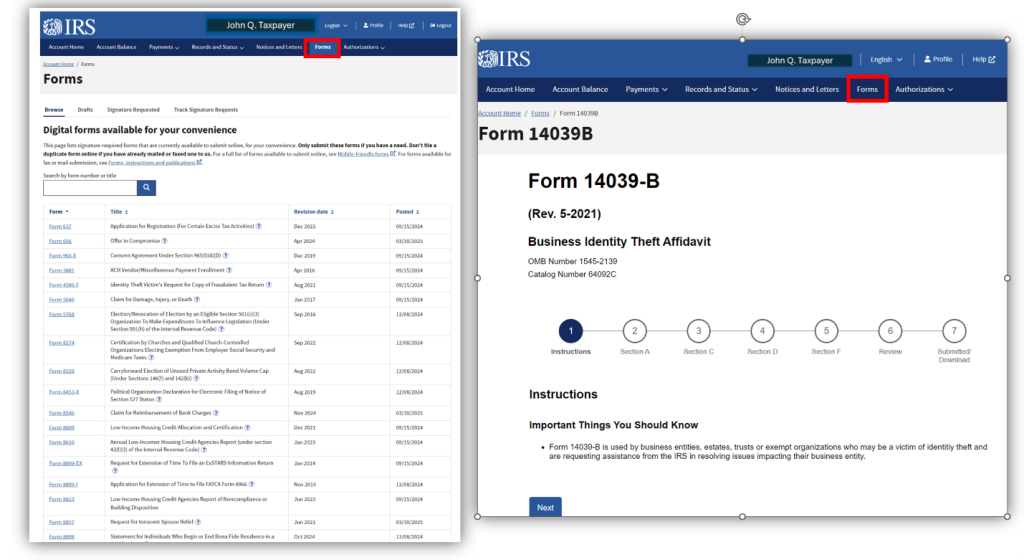Screen dimensions: 1024x560
Task: Open Profile in Form 14039B page header
Action: (x=938, y=59)
